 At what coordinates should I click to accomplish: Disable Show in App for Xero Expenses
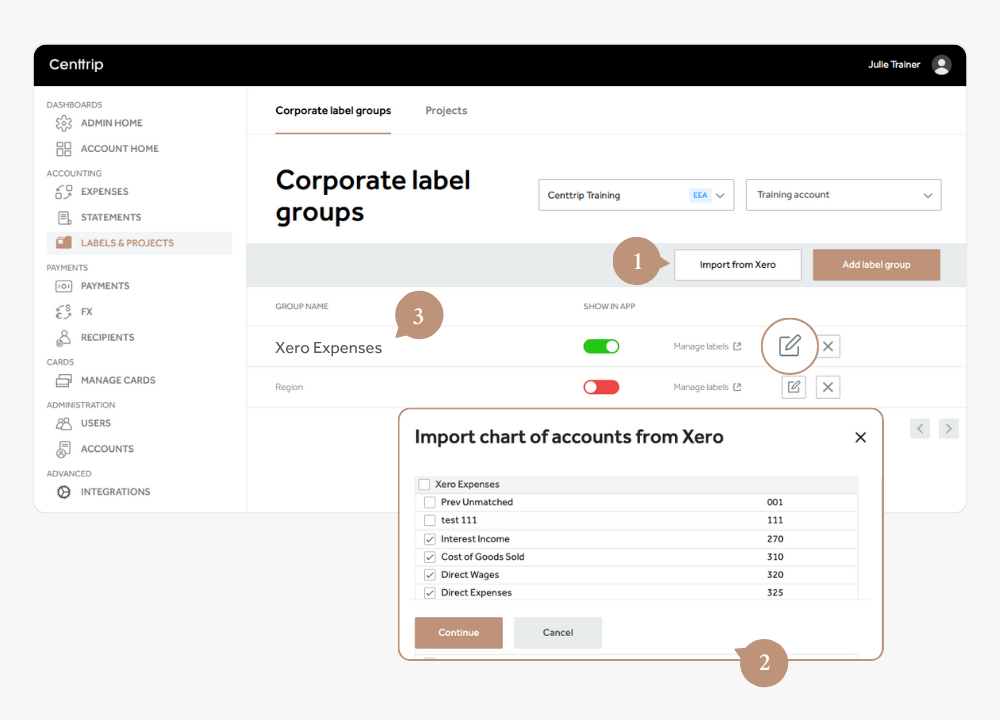pos(601,346)
